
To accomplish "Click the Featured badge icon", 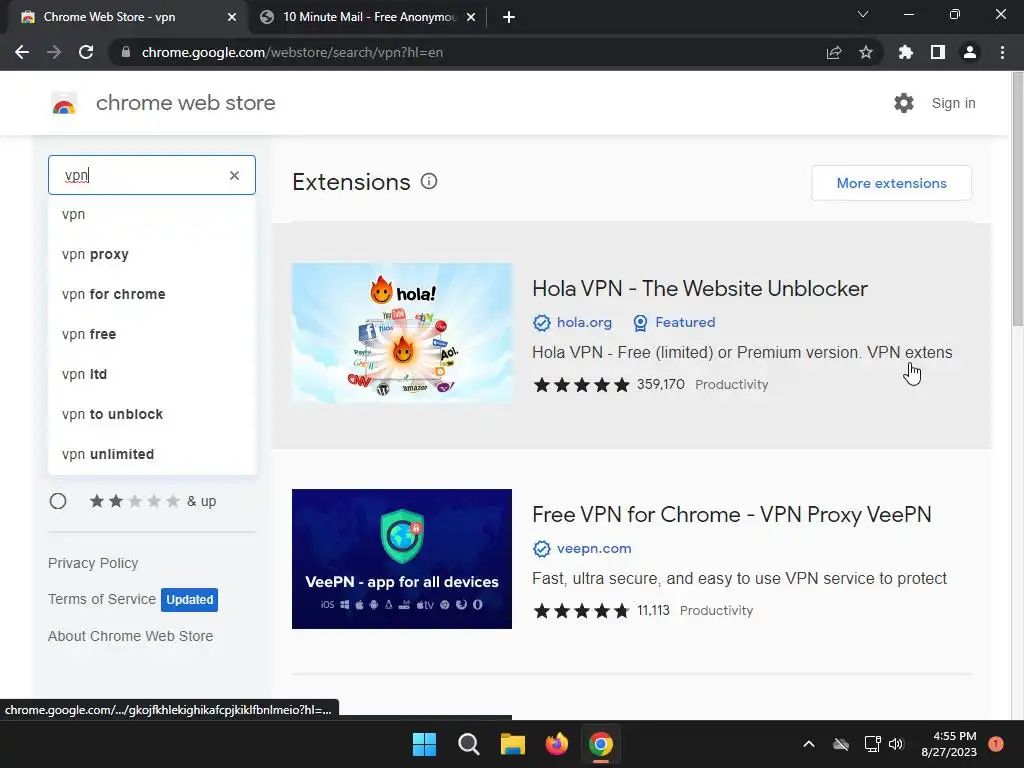I will tap(640, 323).
